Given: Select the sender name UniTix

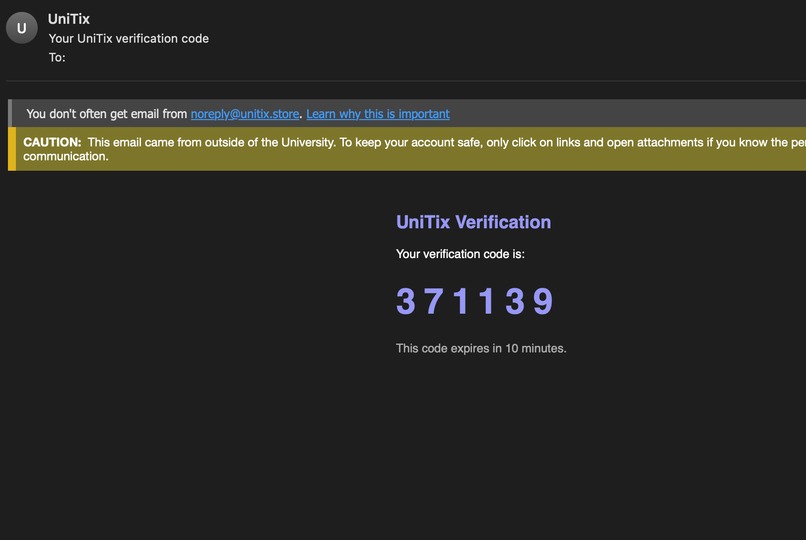Looking at the screenshot, I should pos(69,19).
